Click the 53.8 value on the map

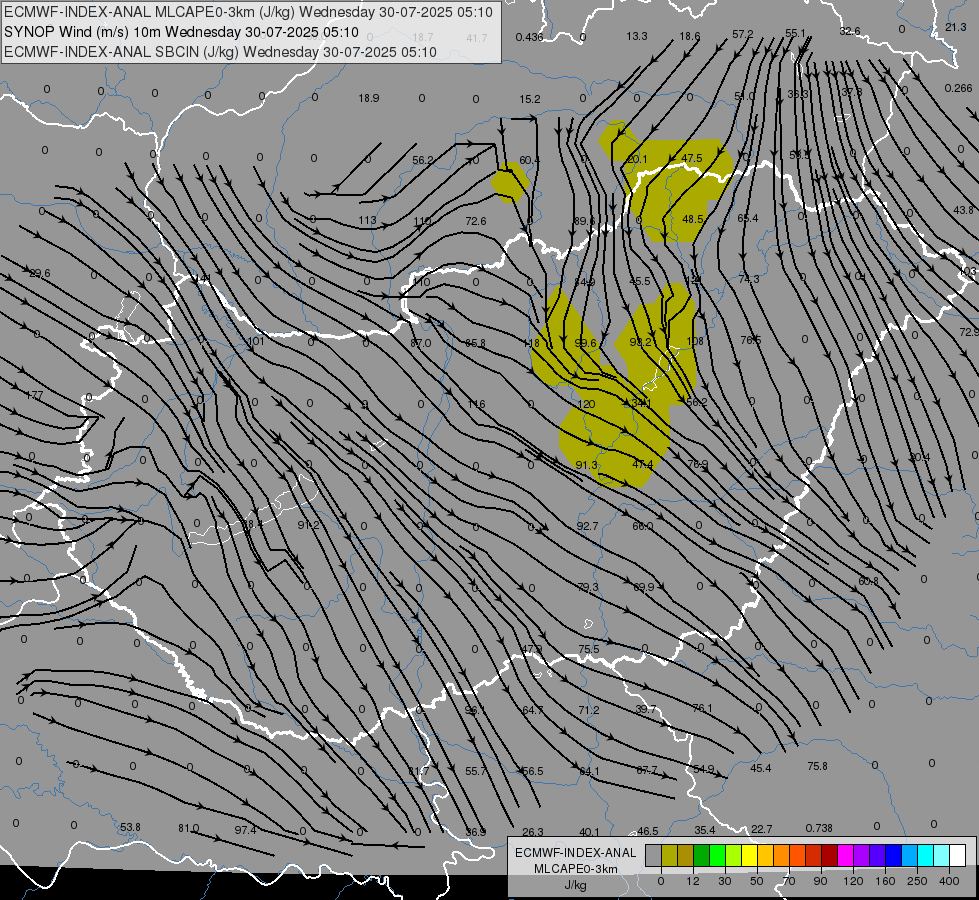pyautogui.click(x=130, y=827)
